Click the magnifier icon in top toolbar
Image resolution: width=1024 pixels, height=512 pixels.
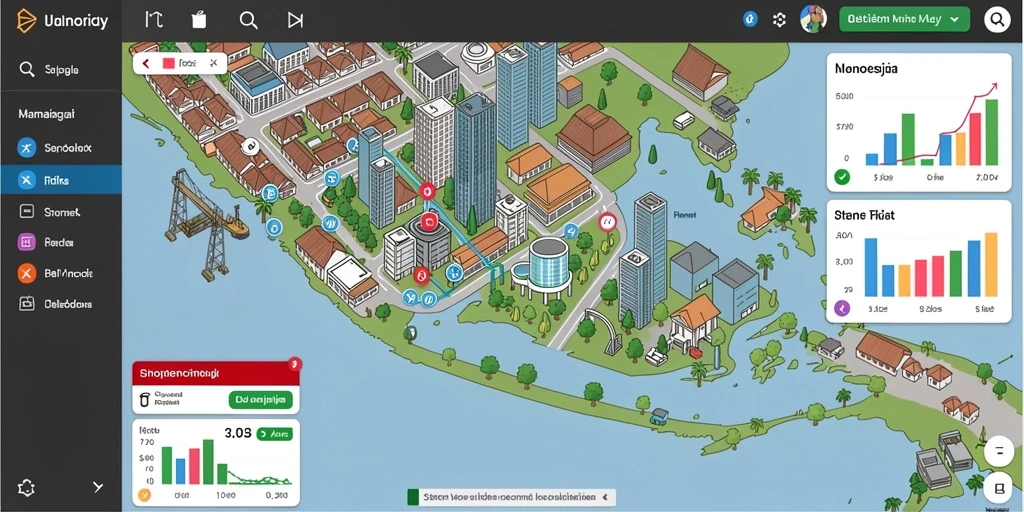(248, 20)
